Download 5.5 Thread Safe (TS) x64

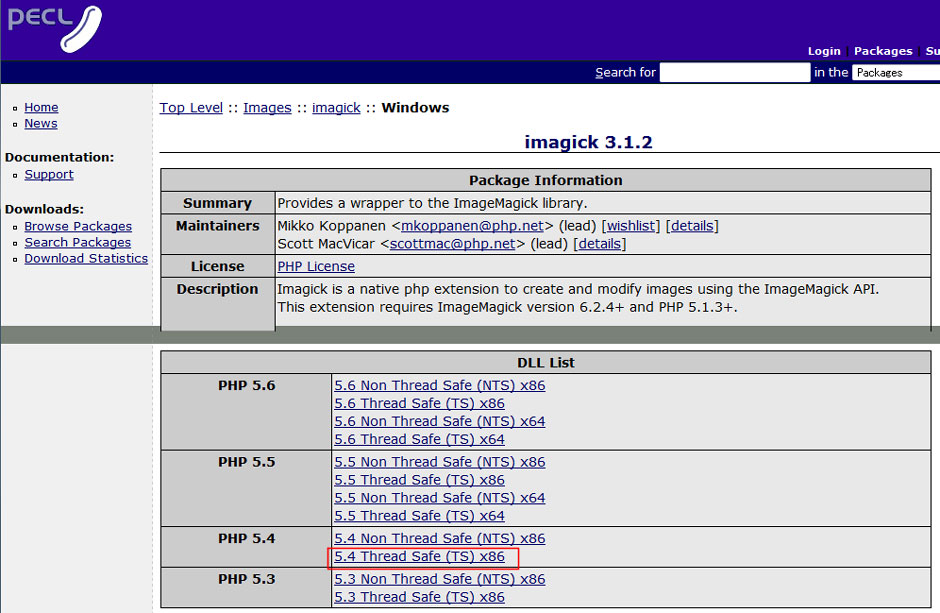420,516
